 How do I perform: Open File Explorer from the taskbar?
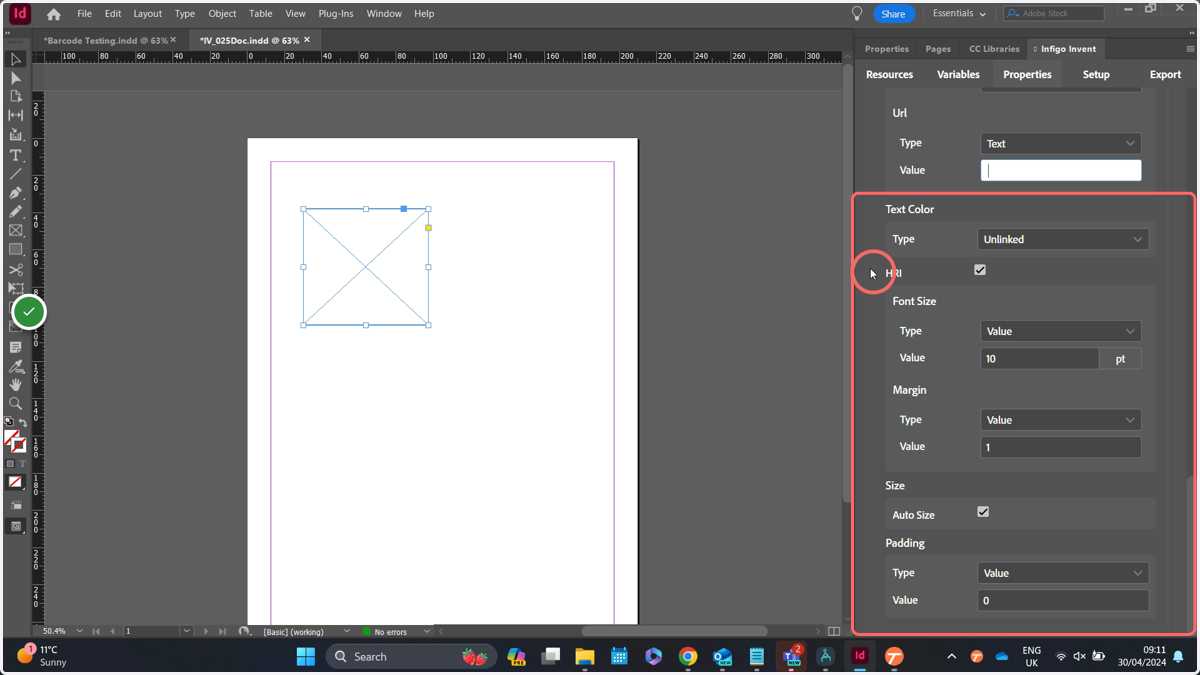(x=585, y=656)
